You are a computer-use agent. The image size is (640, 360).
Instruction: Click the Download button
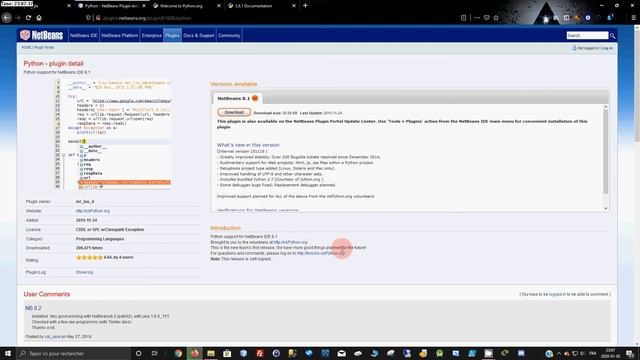coord(234,112)
